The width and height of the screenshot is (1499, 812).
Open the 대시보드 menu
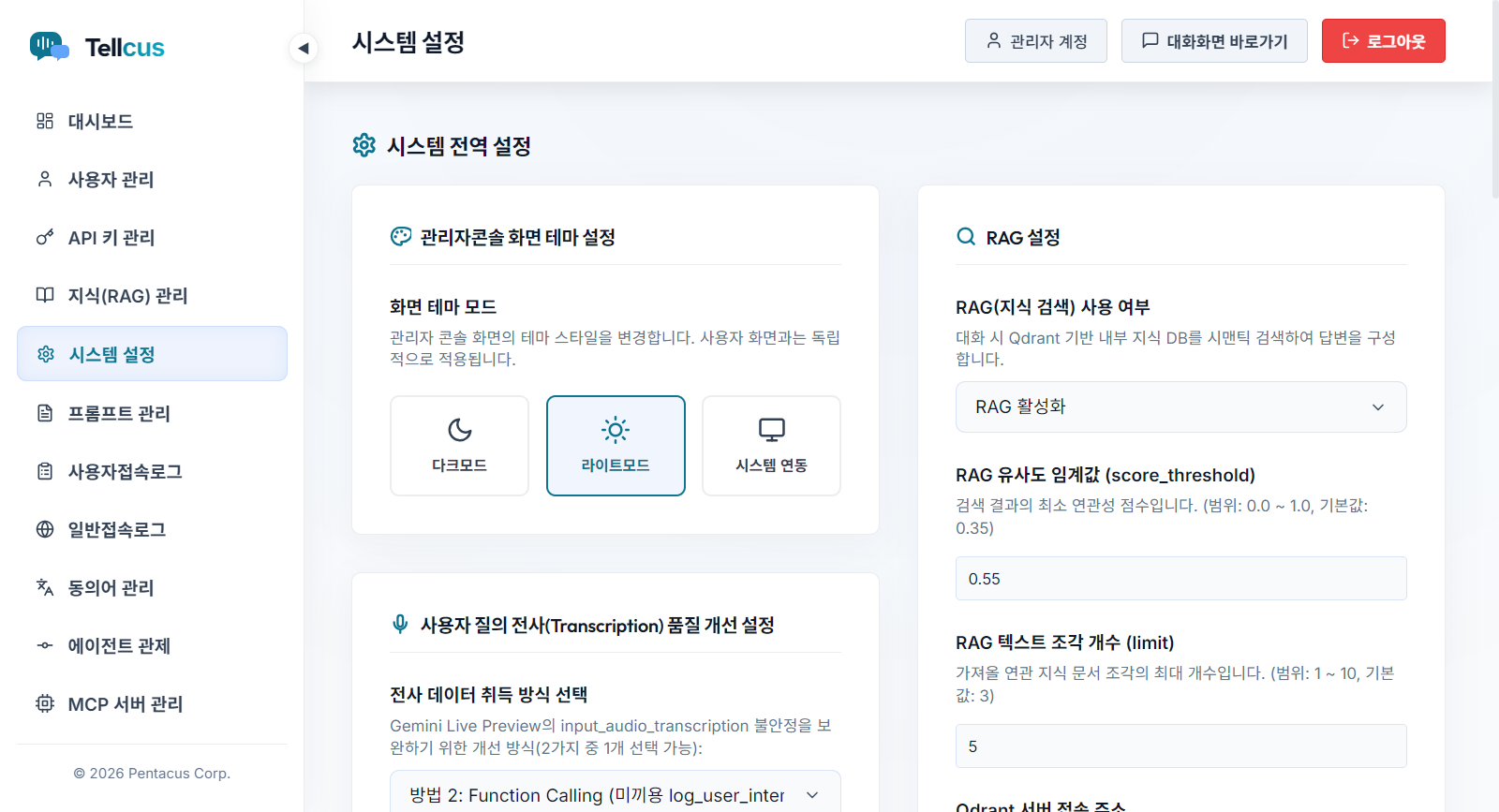click(x=152, y=121)
